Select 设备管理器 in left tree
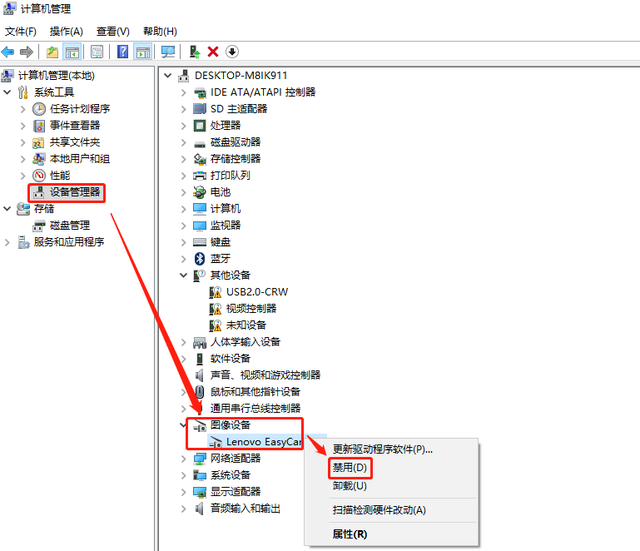 75,192
